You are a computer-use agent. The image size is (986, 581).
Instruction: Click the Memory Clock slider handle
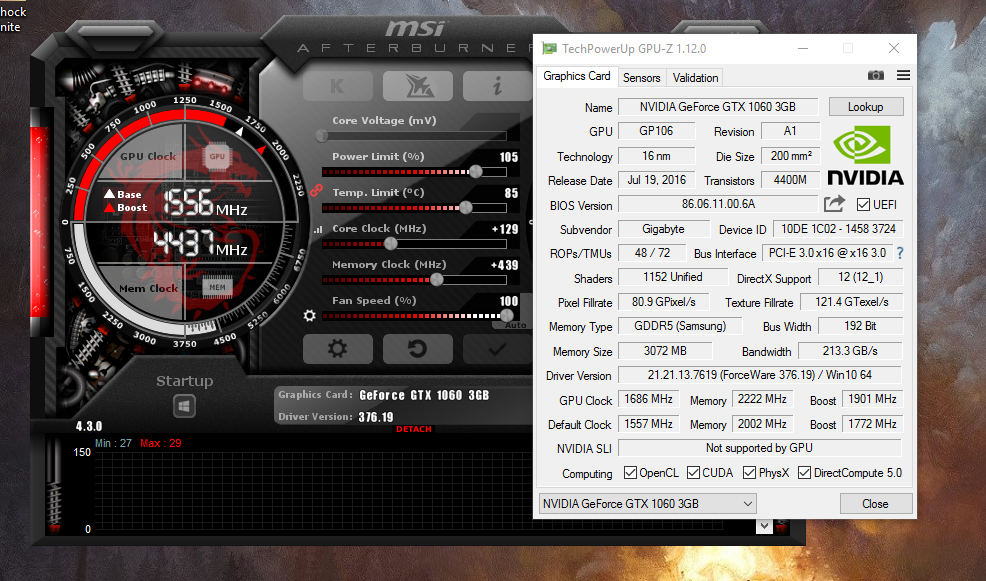click(436, 279)
